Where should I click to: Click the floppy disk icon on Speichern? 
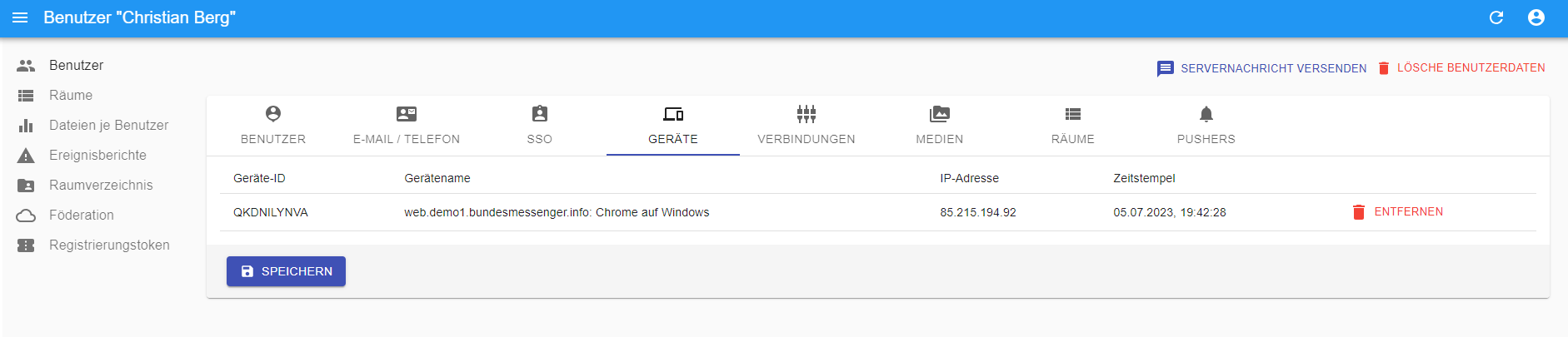[247, 271]
